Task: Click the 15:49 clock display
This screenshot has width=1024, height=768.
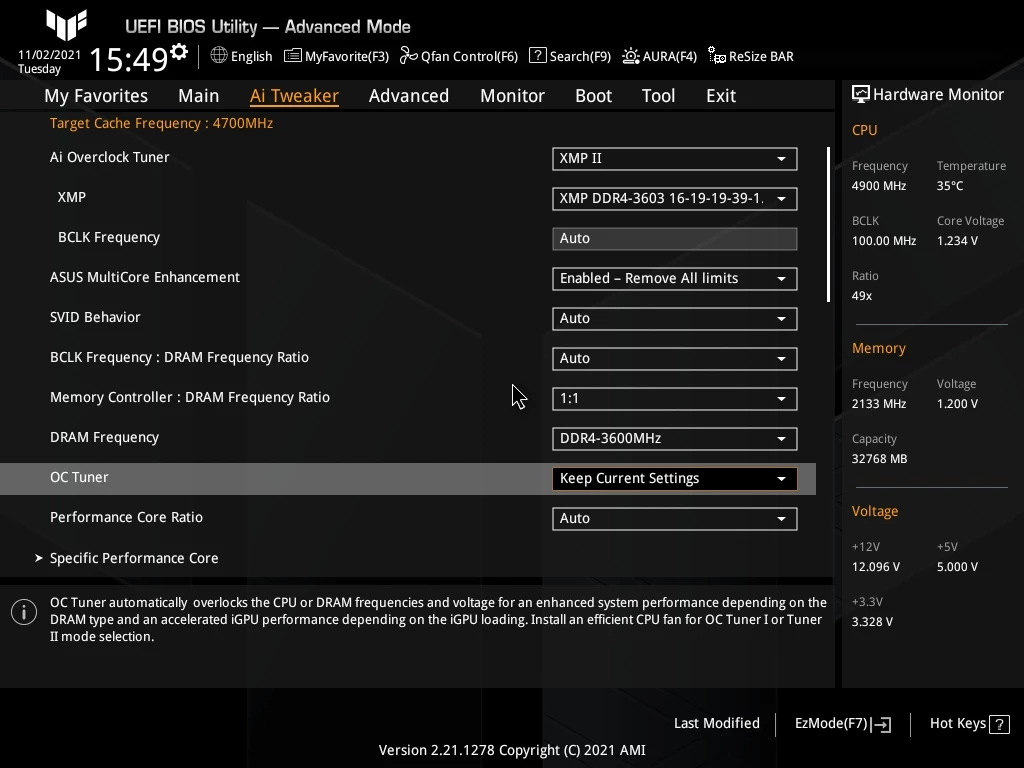Action: 129,59
